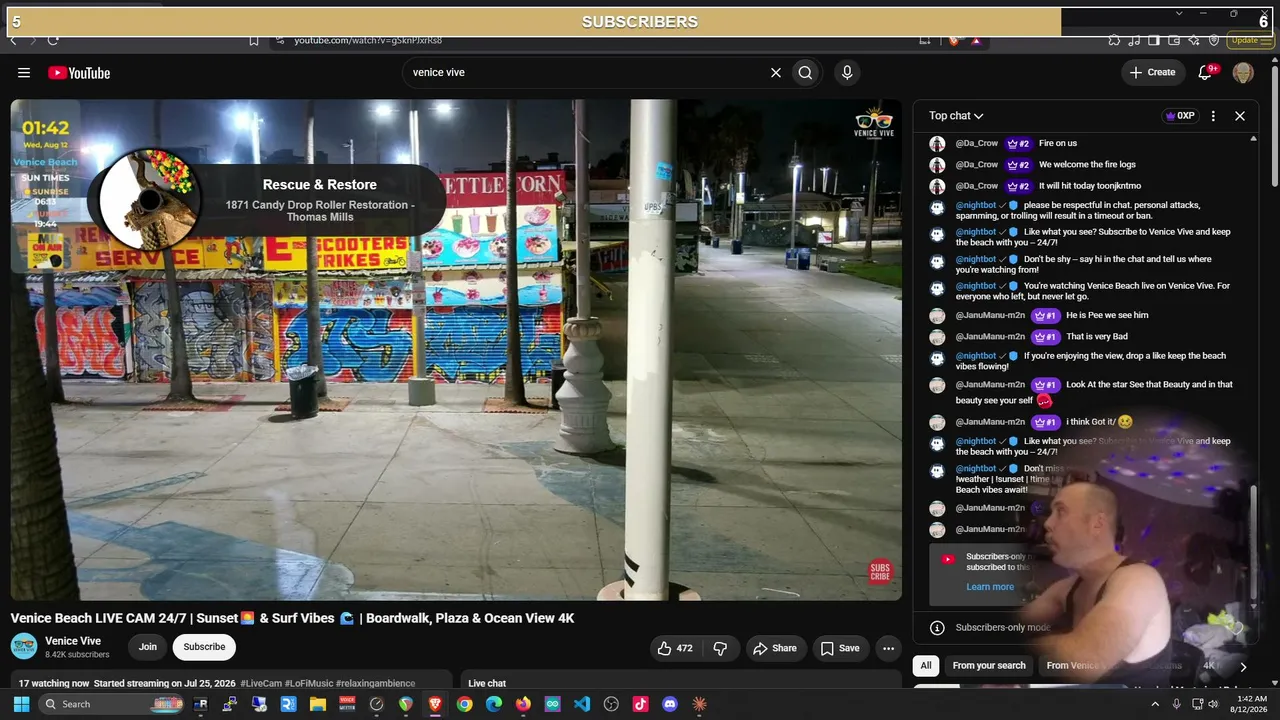Follow the 'Learn more' link in chat

(x=990, y=587)
